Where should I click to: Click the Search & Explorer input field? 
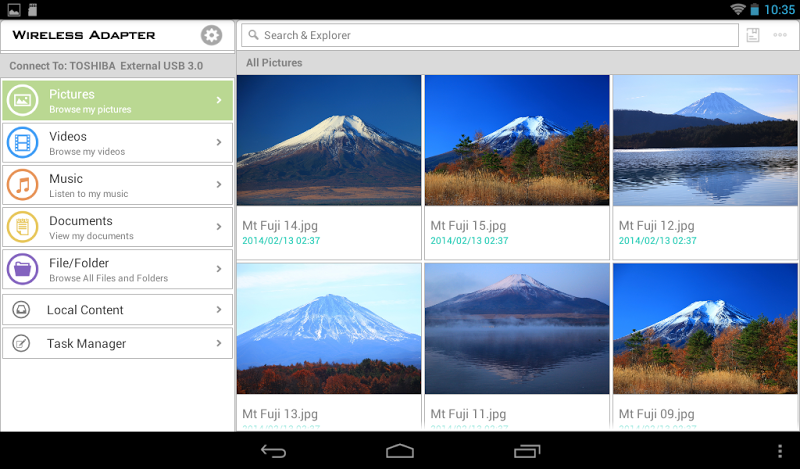tap(490, 35)
